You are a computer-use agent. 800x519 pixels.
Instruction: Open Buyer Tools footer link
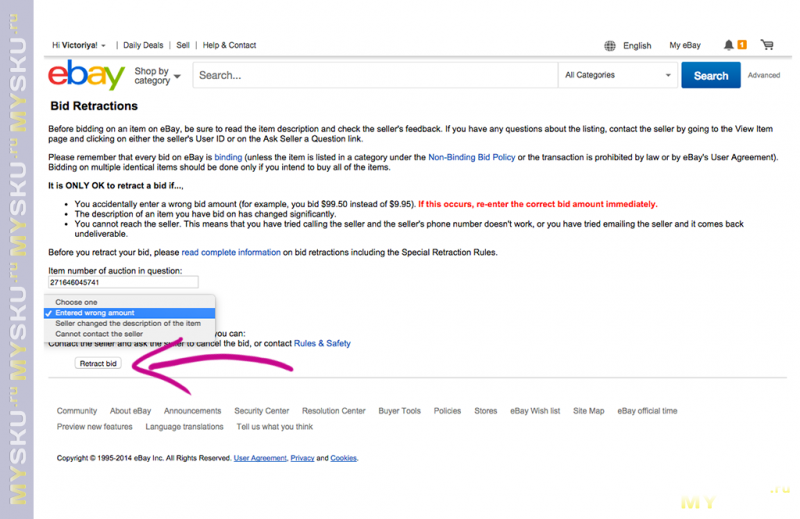399,410
